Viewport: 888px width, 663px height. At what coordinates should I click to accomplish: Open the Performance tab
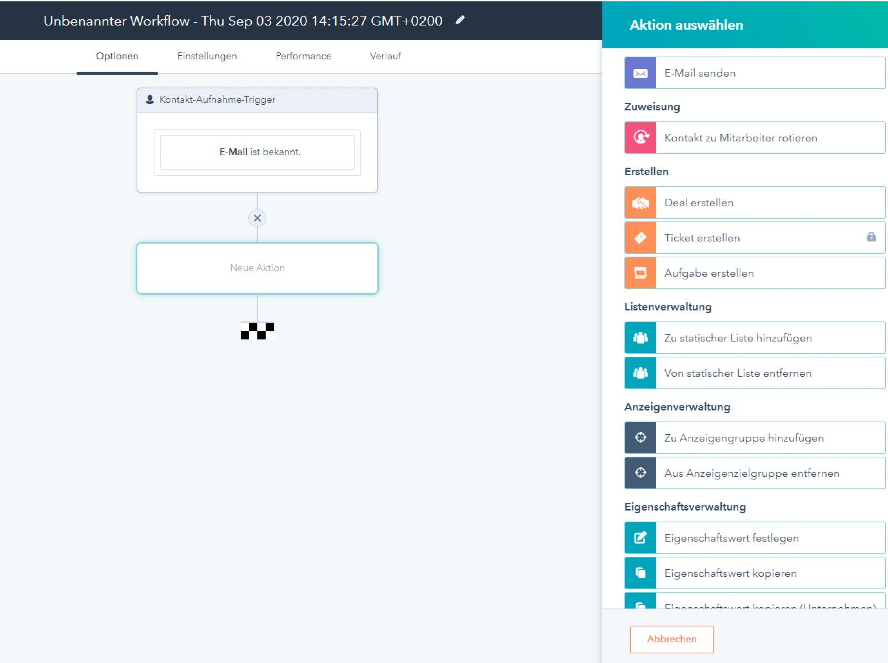[x=303, y=56]
